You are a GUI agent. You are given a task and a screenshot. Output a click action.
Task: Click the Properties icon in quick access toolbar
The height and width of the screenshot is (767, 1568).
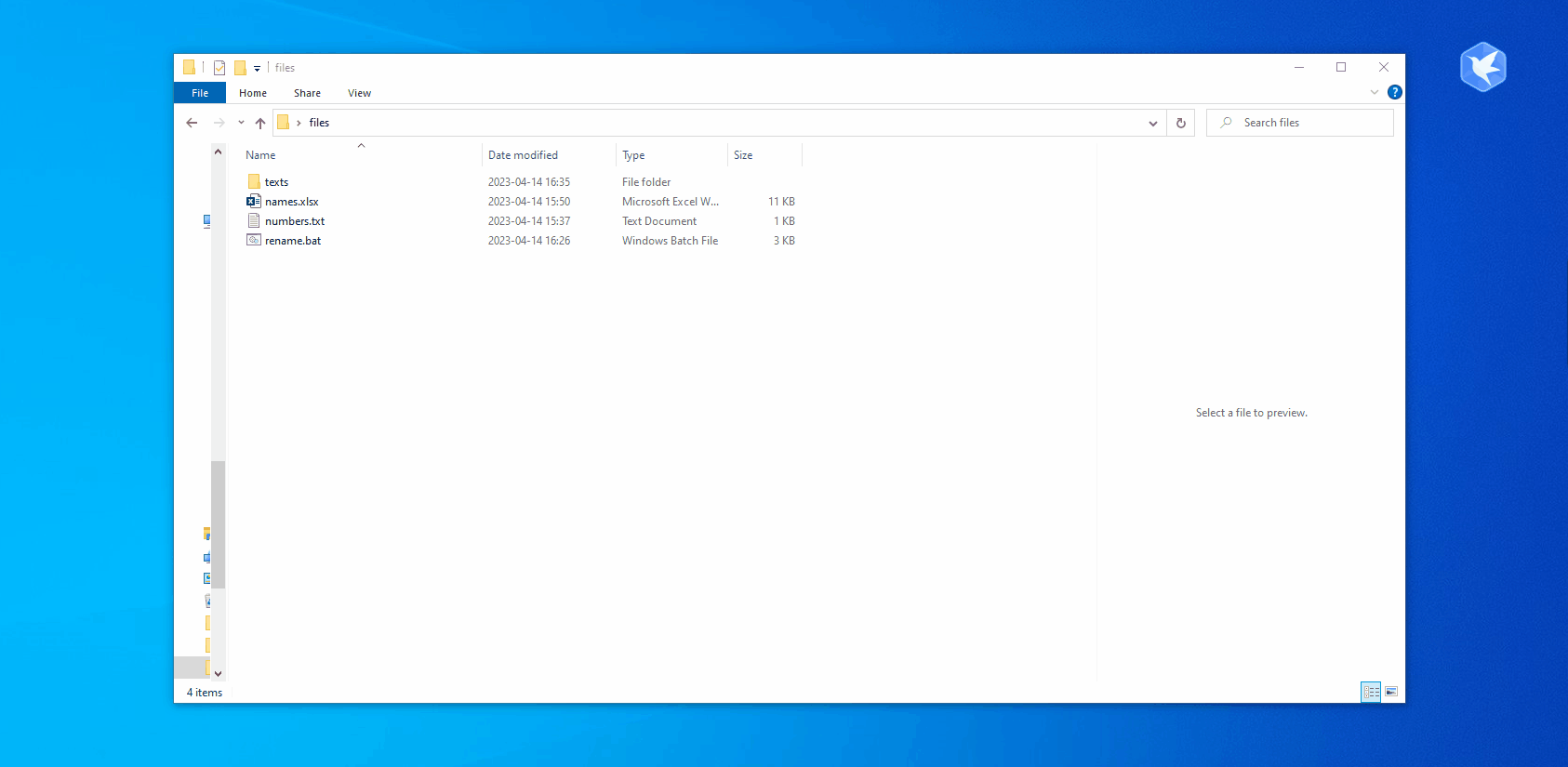pos(219,68)
